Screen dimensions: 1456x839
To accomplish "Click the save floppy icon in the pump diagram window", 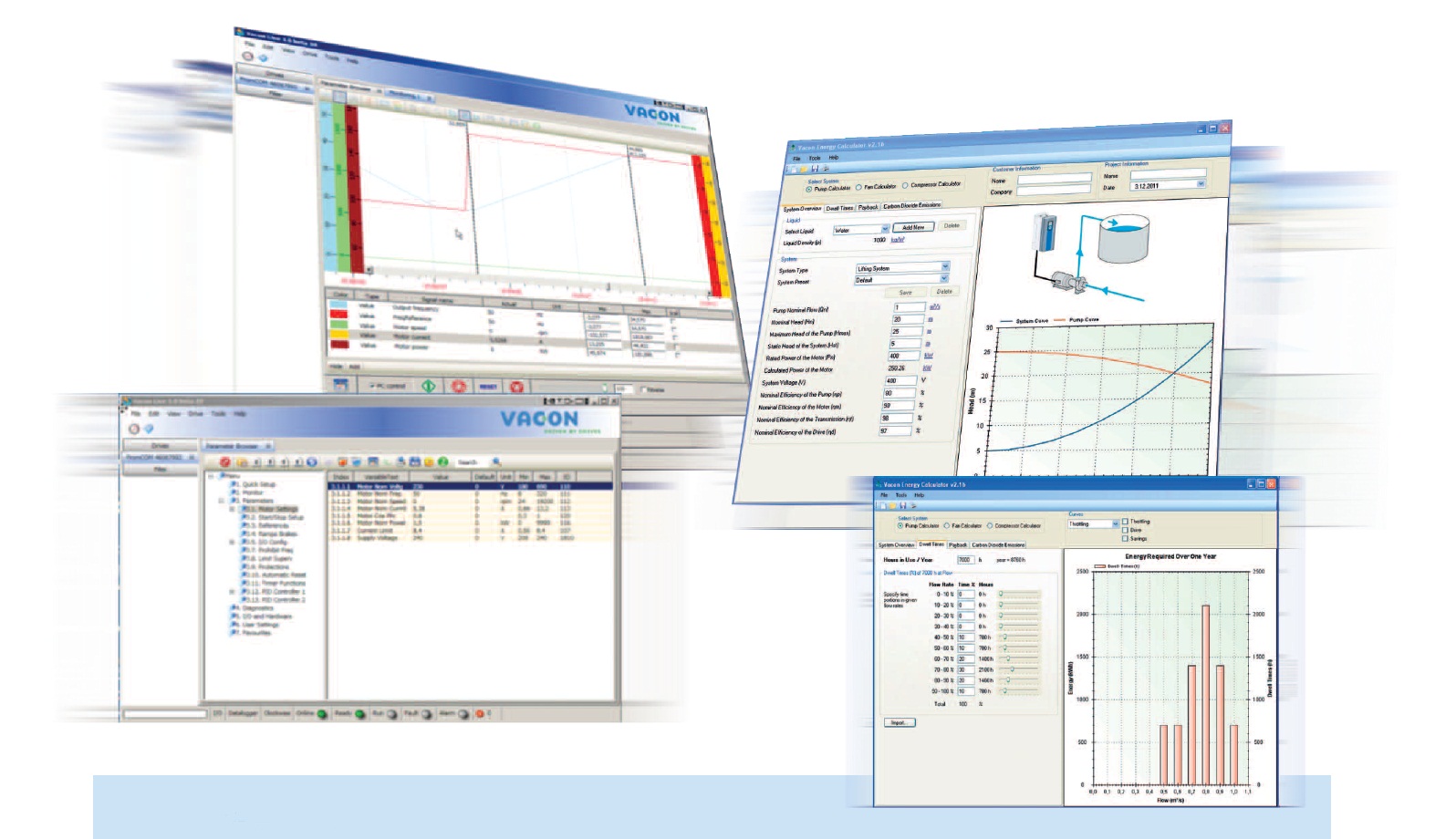I will click(x=815, y=169).
